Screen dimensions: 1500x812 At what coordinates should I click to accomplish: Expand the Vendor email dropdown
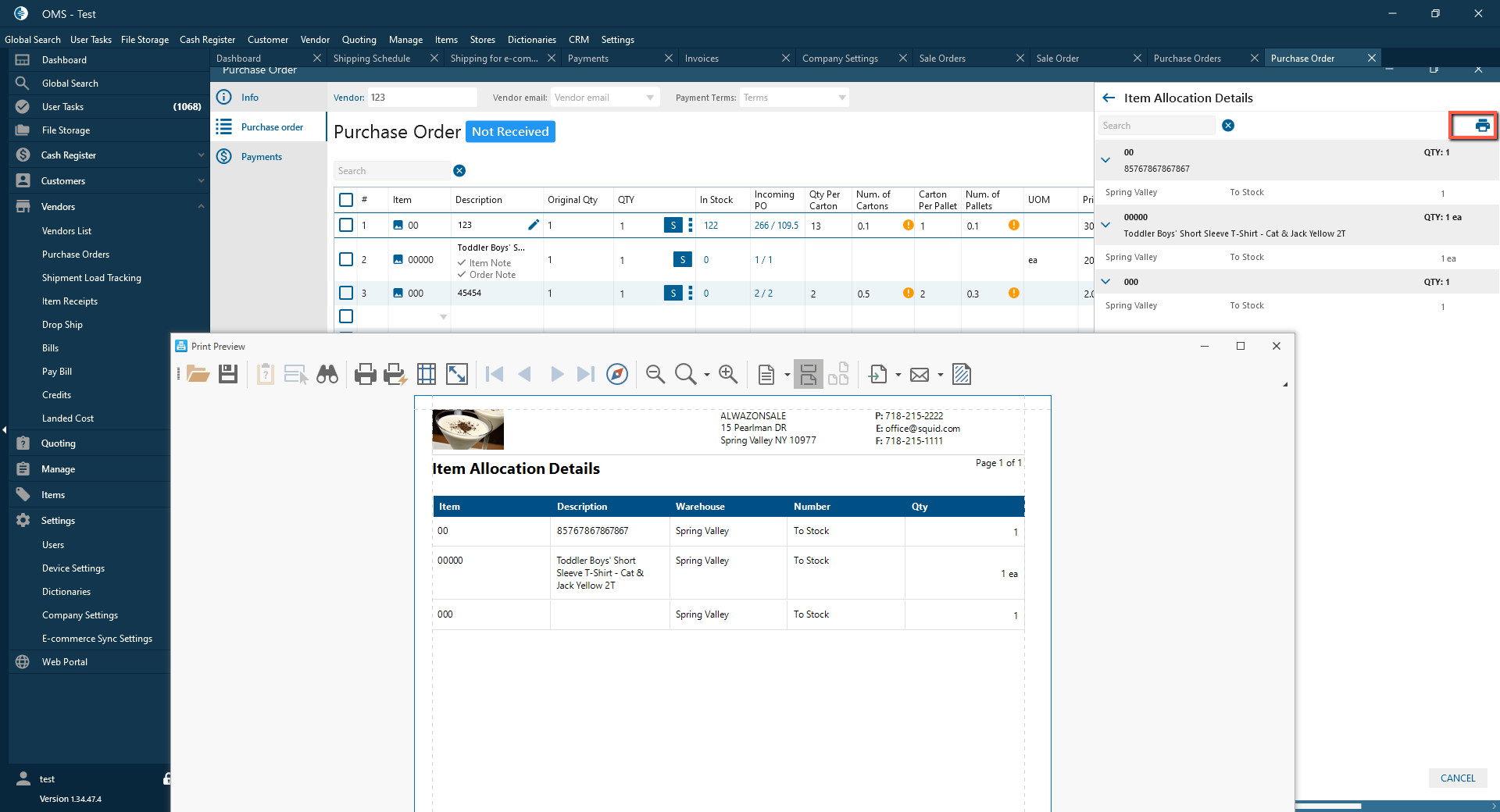click(650, 98)
